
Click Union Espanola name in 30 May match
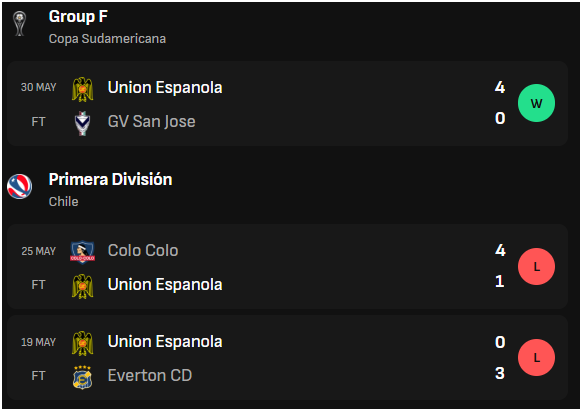point(165,88)
